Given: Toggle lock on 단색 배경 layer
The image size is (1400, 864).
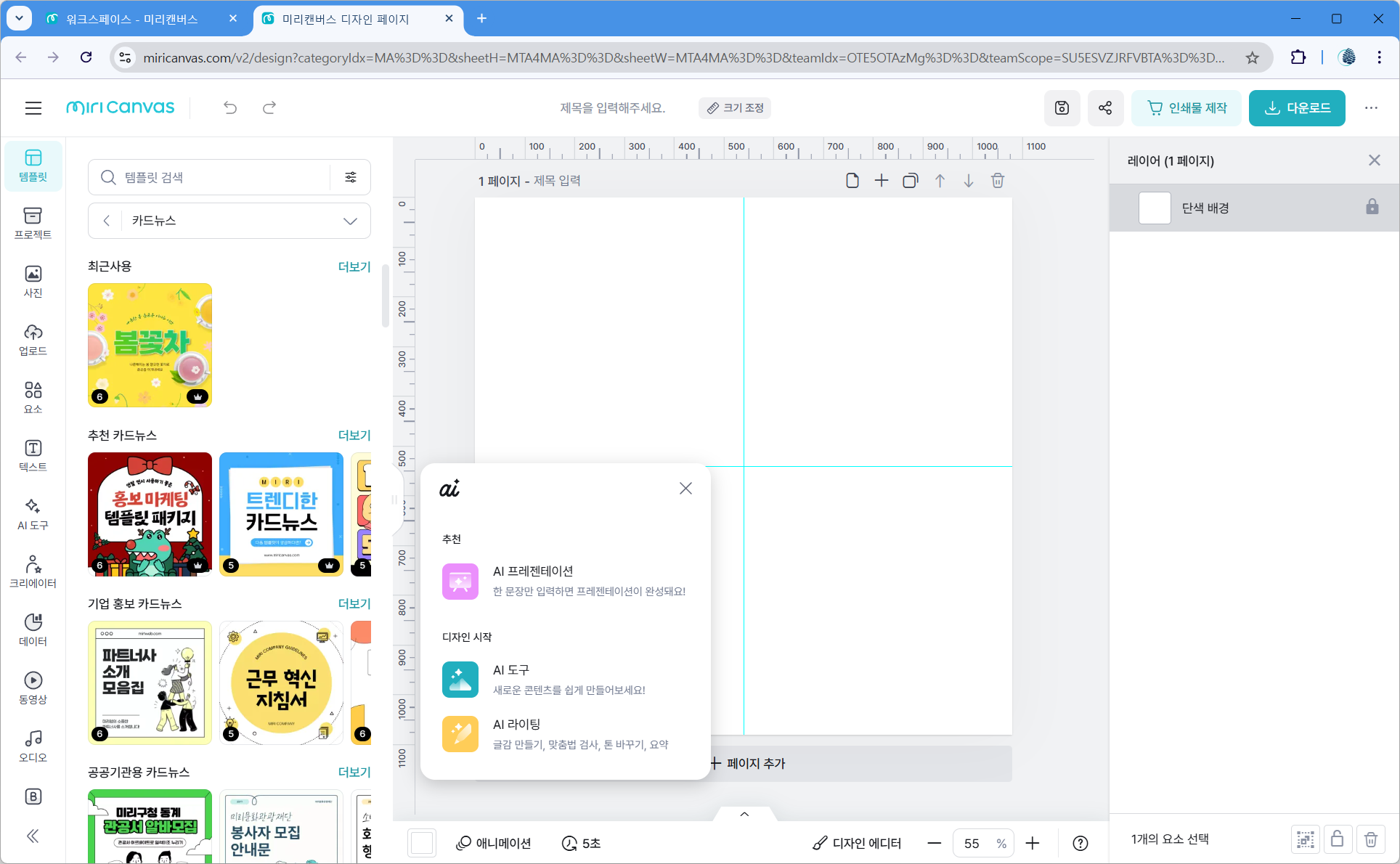Looking at the screenshot, I should click(1372, 208).
